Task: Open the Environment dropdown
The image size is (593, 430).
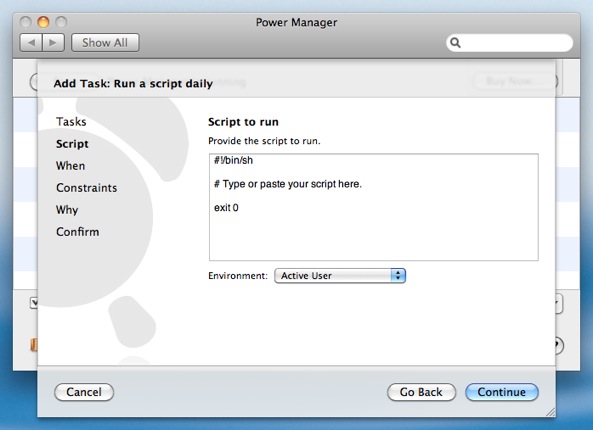Action: (340, 276)
